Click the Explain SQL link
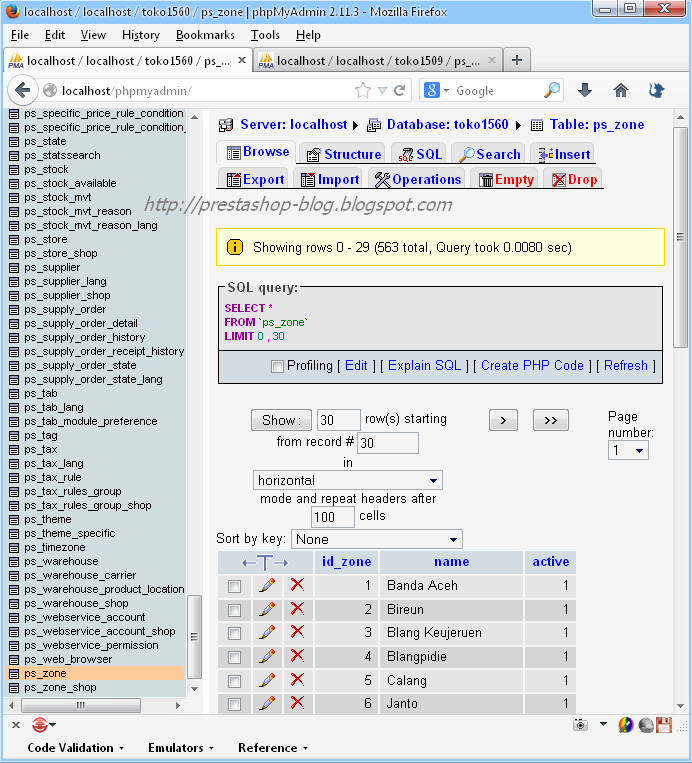The width and height of the screenshot is (692, 763). click(424, 365)
